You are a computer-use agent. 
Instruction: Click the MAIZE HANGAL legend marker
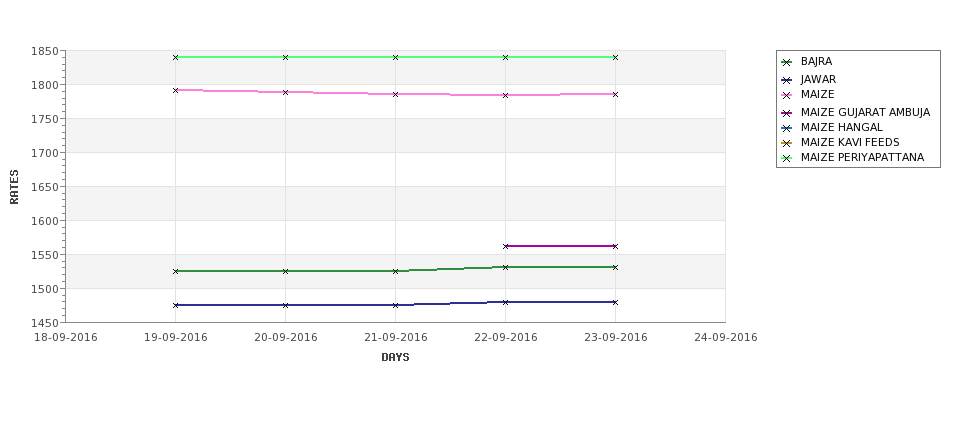[x=787, y=128]
